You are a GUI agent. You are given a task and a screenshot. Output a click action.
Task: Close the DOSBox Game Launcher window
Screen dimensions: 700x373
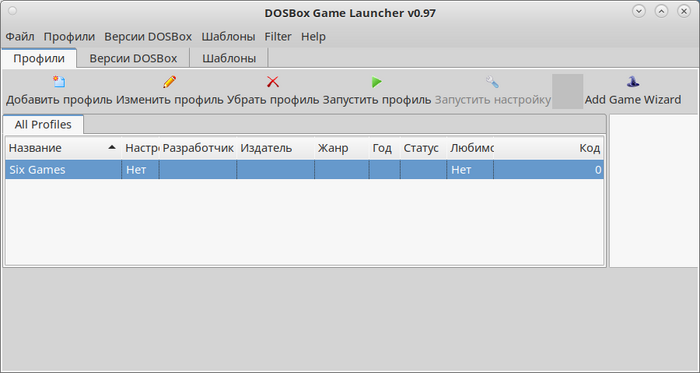(683, 11)
